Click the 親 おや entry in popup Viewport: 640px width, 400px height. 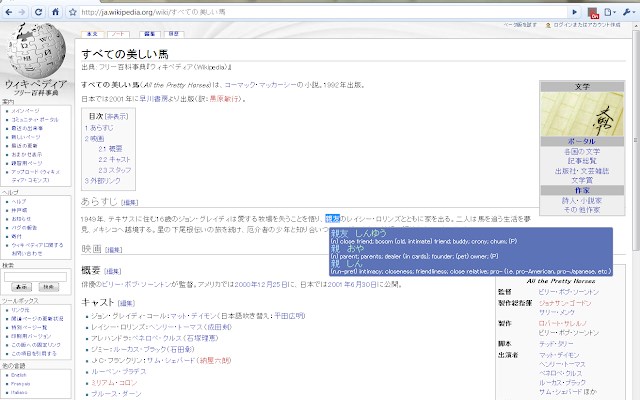click(347, 249)
